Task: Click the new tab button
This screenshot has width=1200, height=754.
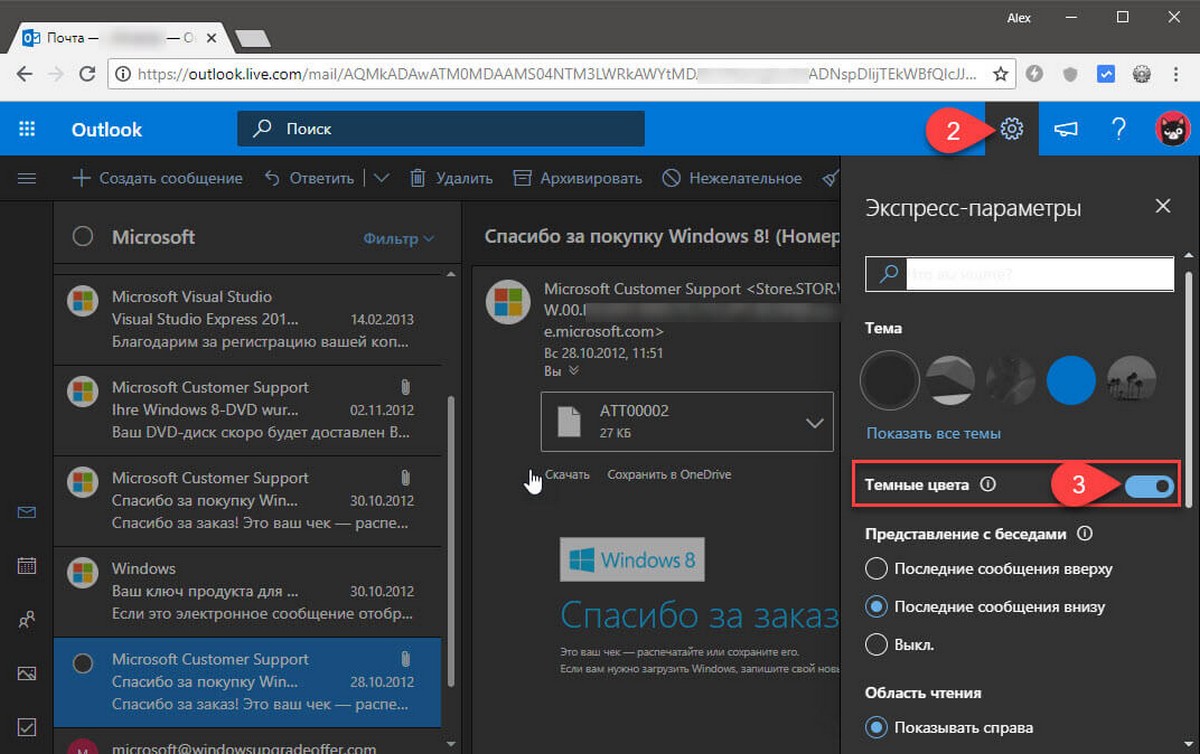Action: pos(252,39)
